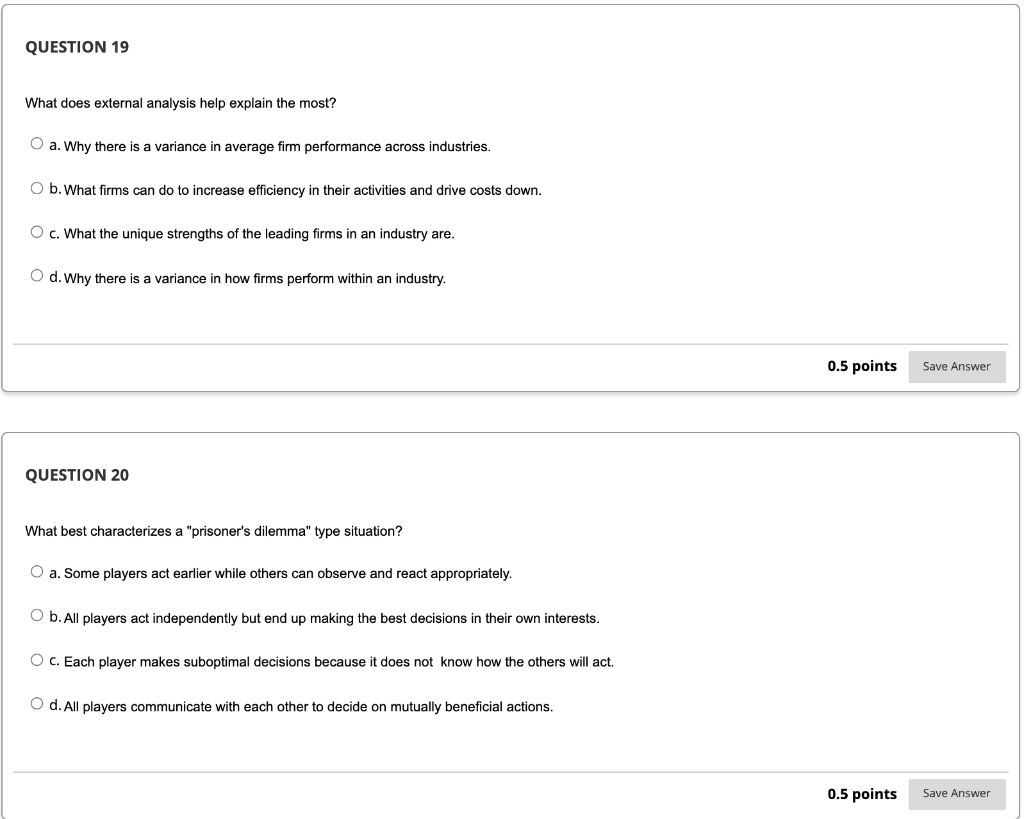Select answer a for Question 20

click(x=37, y=570)
